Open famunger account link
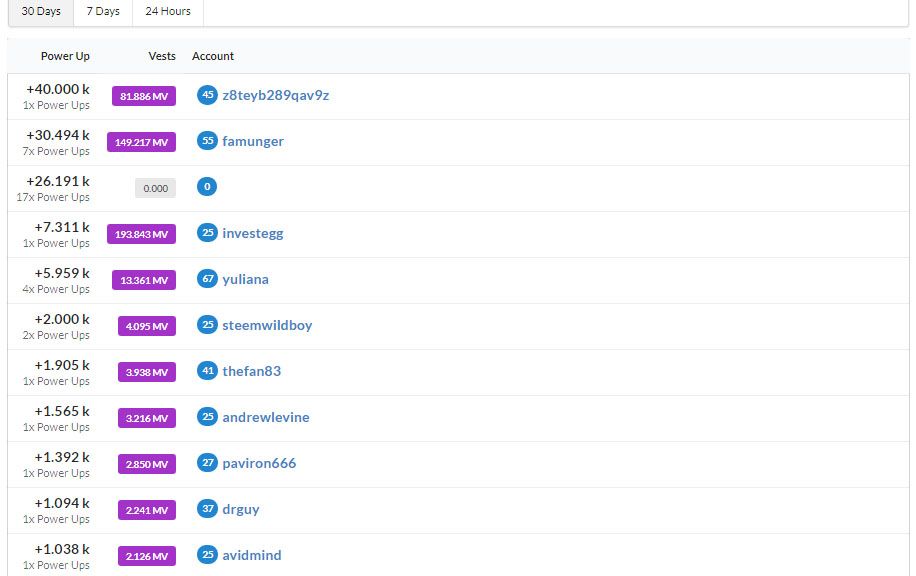Viewport: 916px width, 576px height. [x=253, y=141]
